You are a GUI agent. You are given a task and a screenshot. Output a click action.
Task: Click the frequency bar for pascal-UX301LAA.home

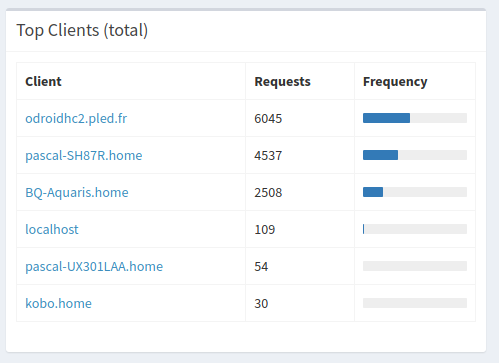pos(415,266)
